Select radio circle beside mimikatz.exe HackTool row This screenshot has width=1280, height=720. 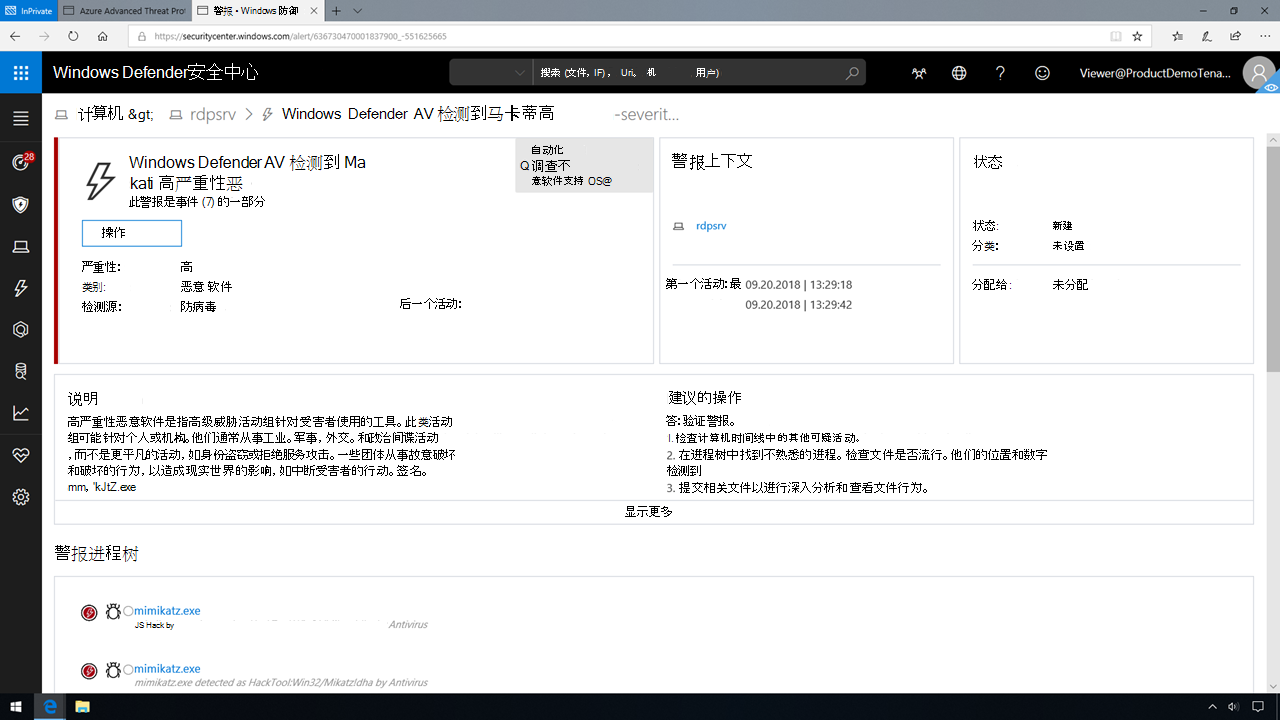point(128,669)
